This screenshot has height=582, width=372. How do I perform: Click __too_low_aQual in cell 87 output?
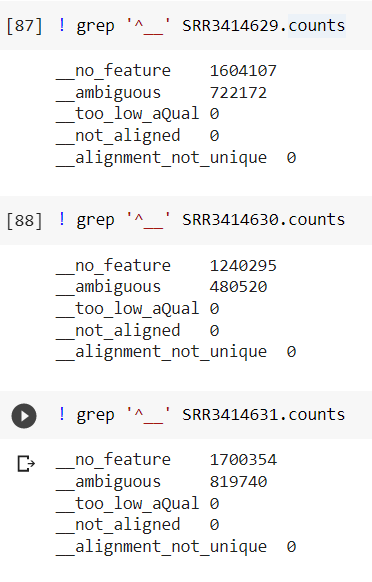(x=128, y=114)
